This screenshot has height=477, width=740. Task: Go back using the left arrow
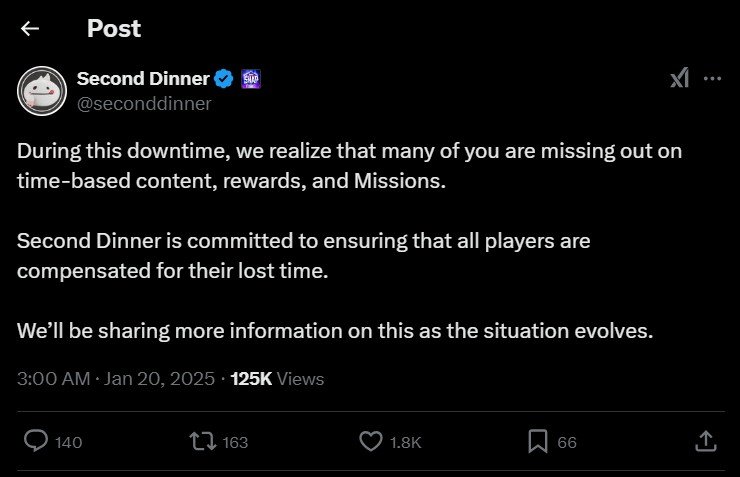point(30,29)
